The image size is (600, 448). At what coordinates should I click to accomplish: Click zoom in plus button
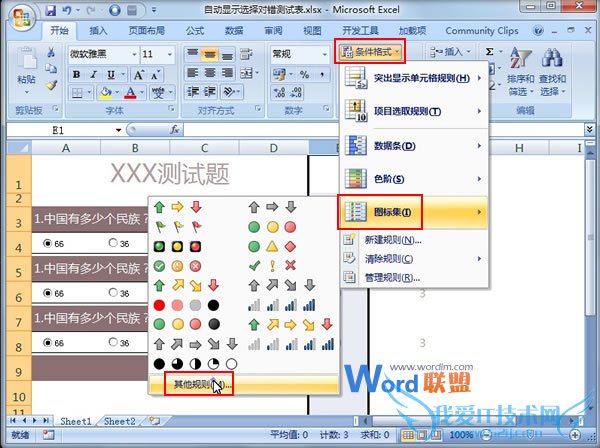point(575,435)
